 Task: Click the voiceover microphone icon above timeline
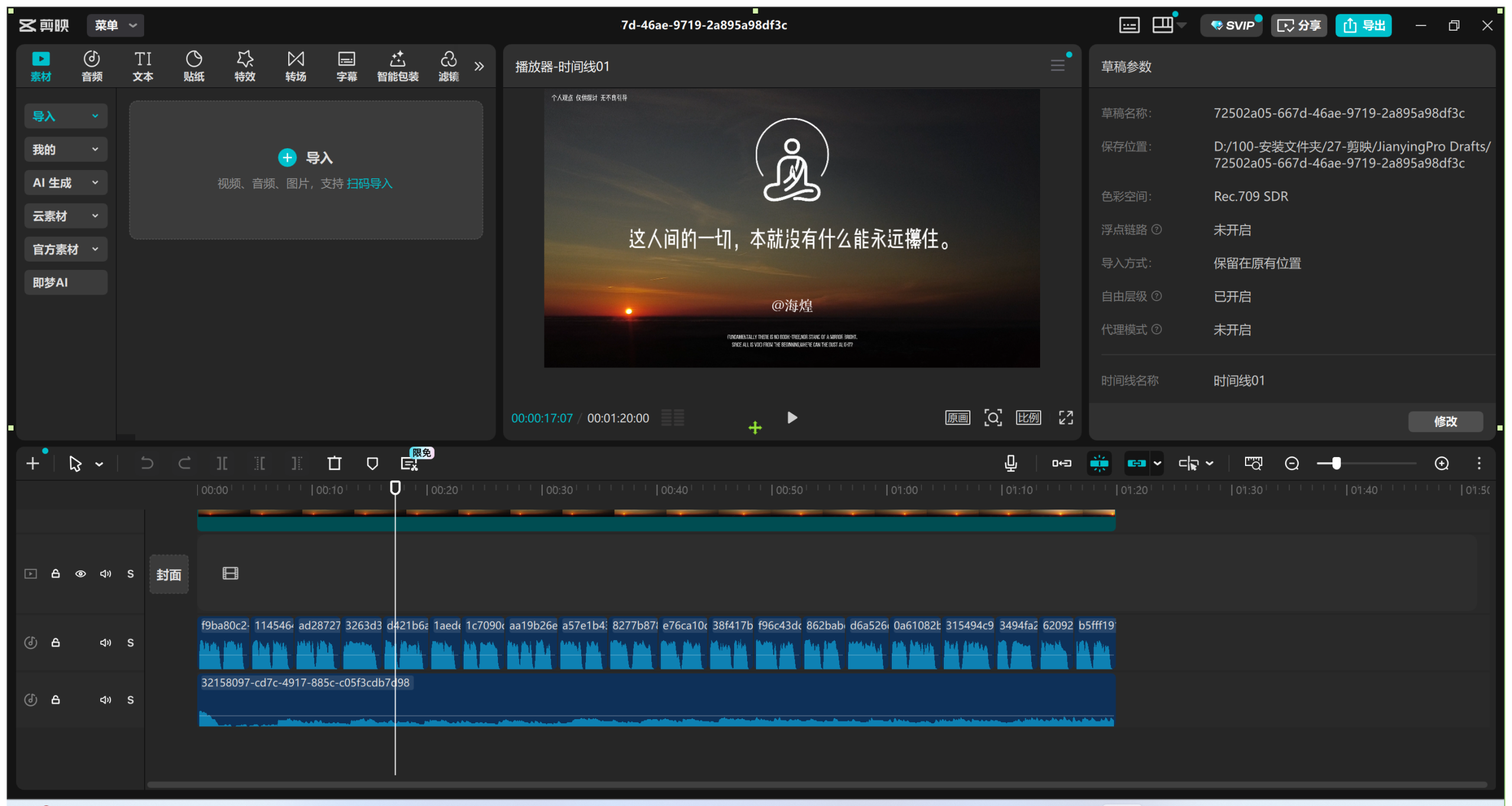1011,464
